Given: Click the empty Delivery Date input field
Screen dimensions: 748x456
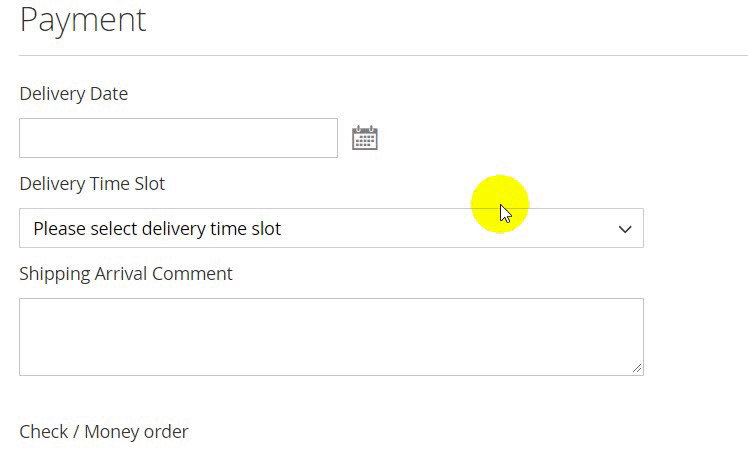Looking at the screenshot, I should [x=178, y=138].
